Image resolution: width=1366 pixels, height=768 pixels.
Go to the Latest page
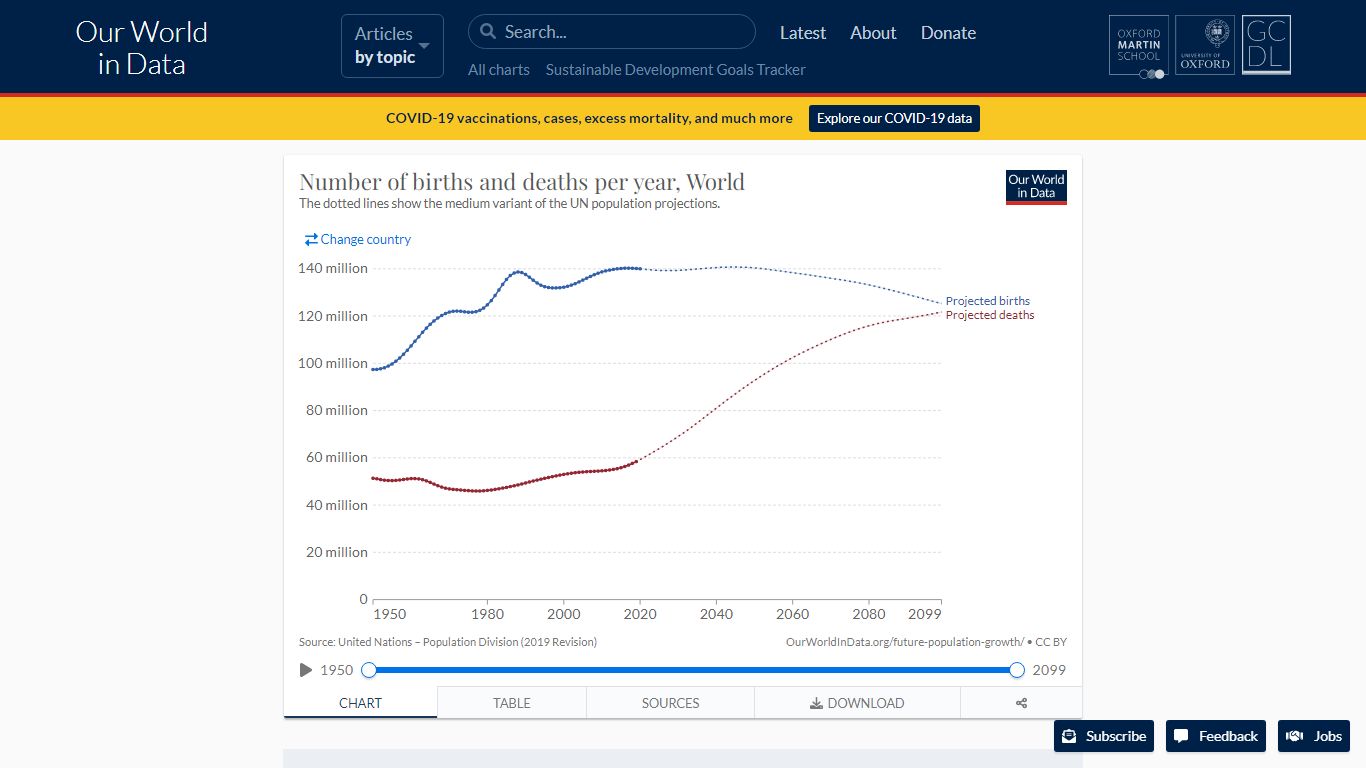(x=803, y=33)
